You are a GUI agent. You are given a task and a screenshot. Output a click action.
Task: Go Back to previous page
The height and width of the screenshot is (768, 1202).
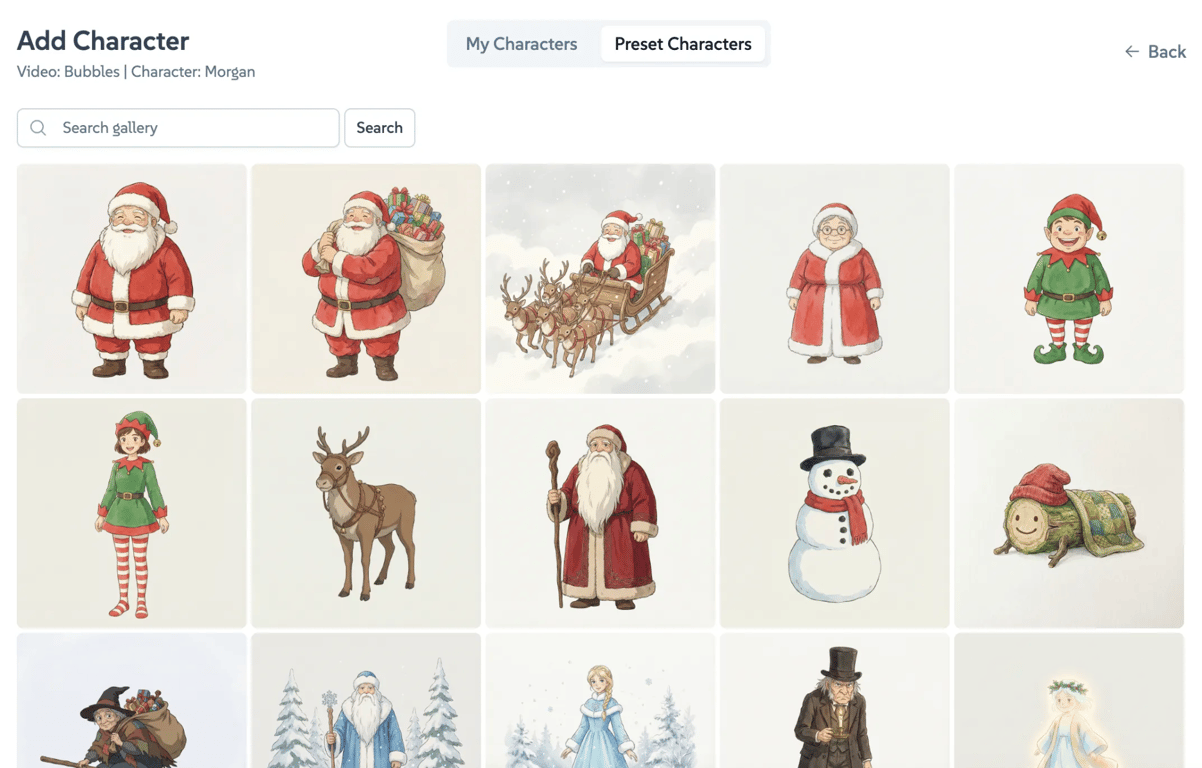tap(1155, 52)
